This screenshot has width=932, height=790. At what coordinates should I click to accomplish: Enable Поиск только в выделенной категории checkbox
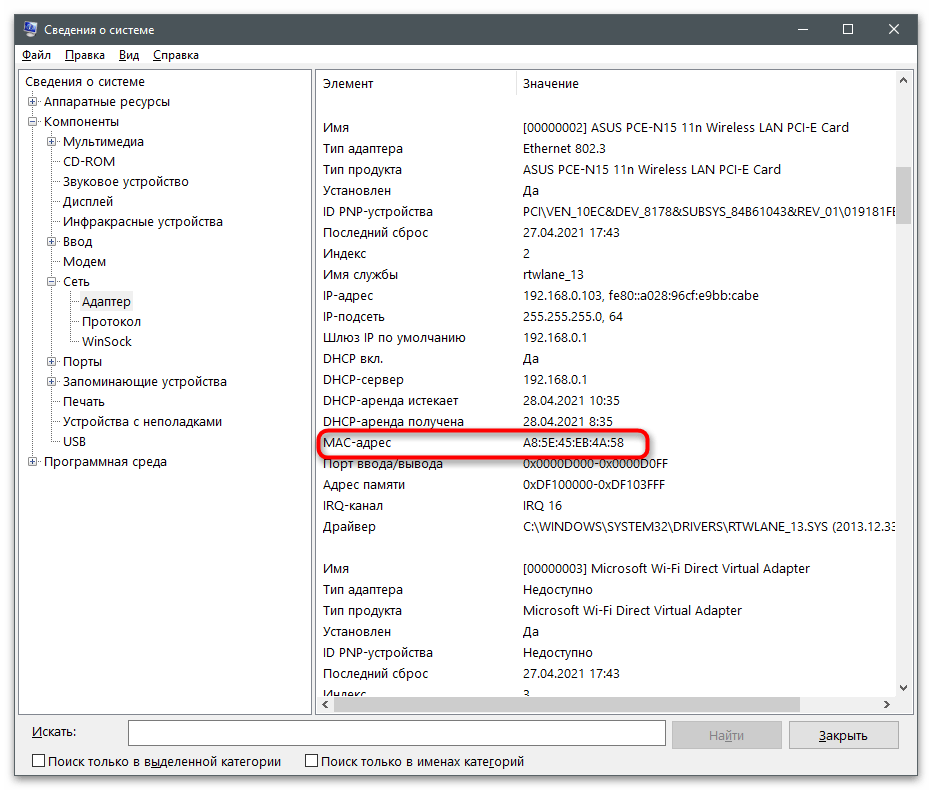(x=39, y=761)
